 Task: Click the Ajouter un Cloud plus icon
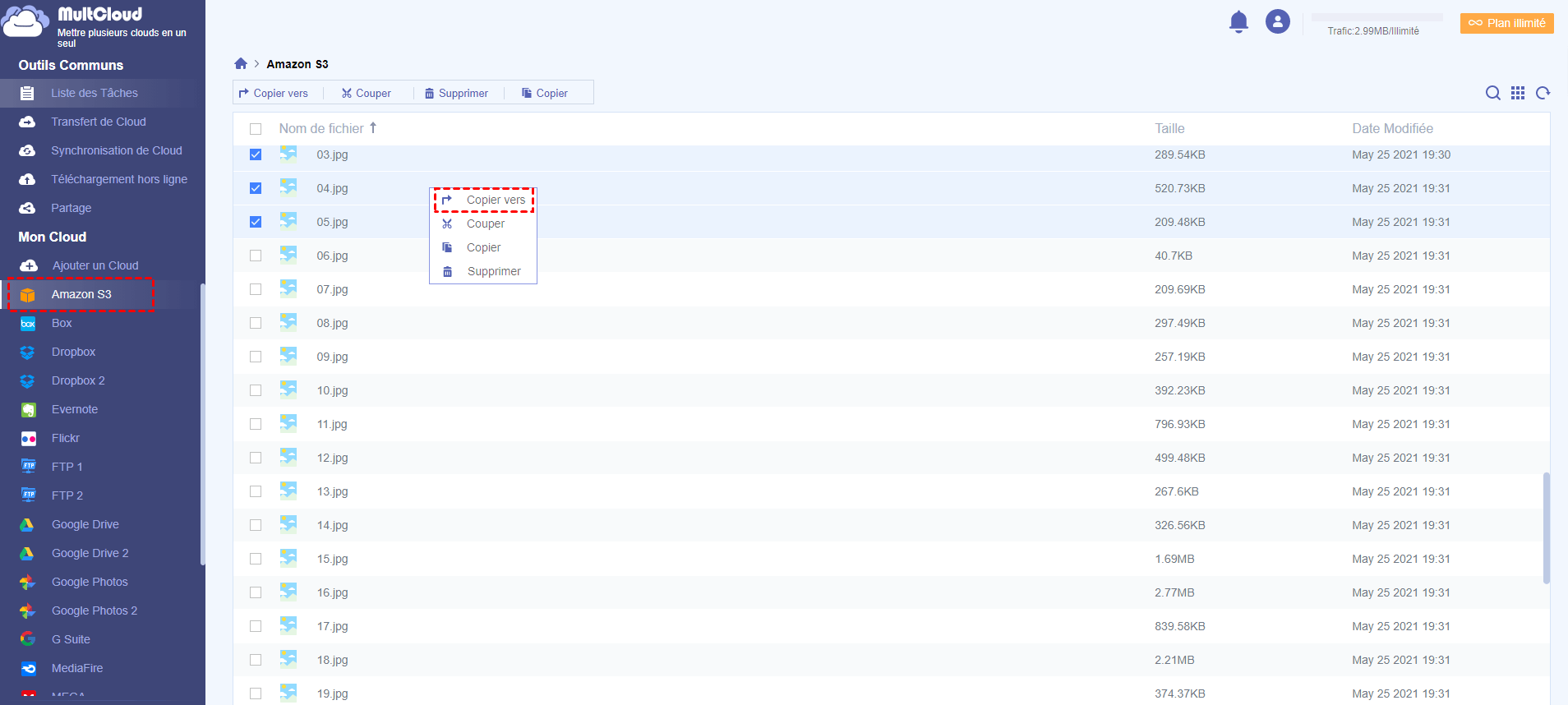click(29, 265)
